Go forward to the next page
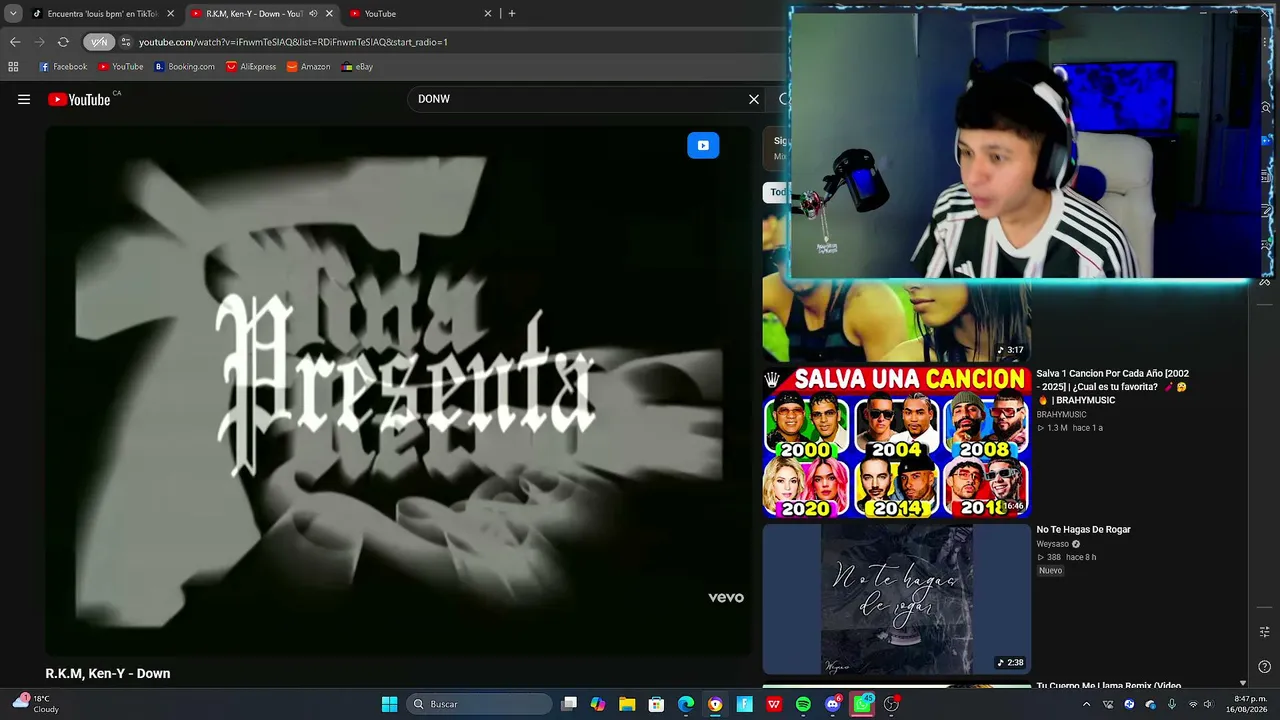 39,42
